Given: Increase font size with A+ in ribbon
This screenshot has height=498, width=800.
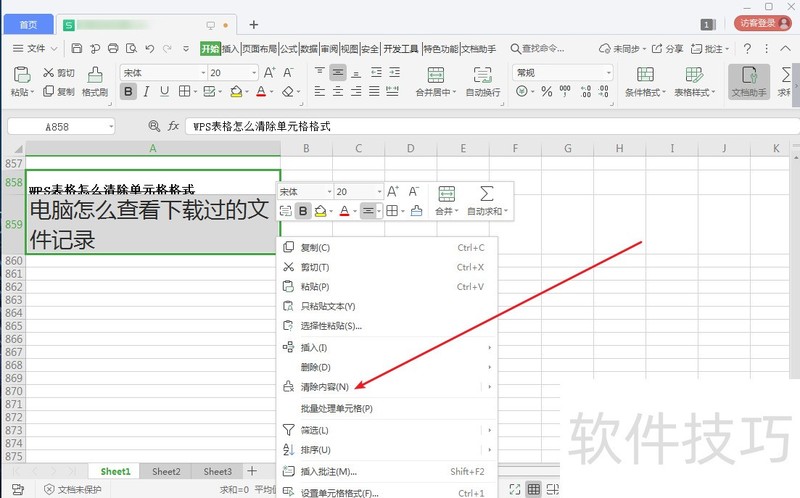Looking at the screenshot, I should pos(269,73).
